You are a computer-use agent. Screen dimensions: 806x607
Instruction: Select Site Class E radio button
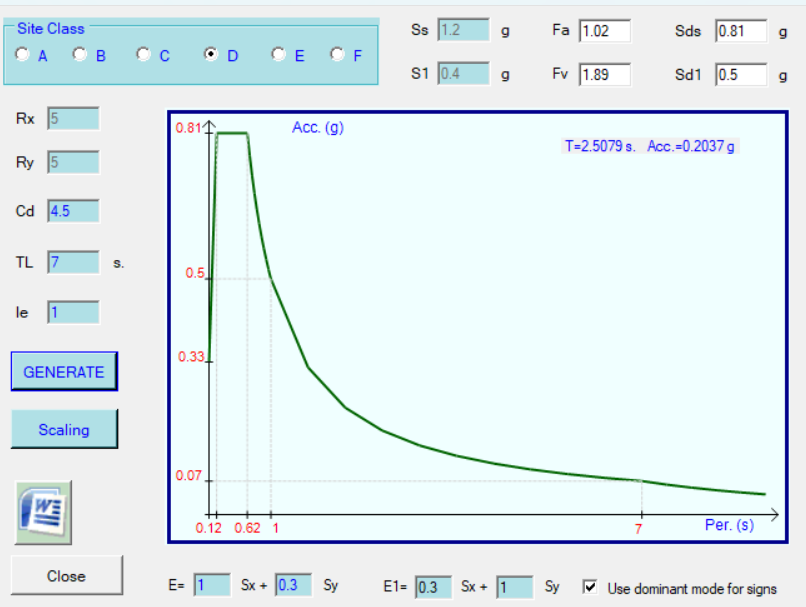279,54
